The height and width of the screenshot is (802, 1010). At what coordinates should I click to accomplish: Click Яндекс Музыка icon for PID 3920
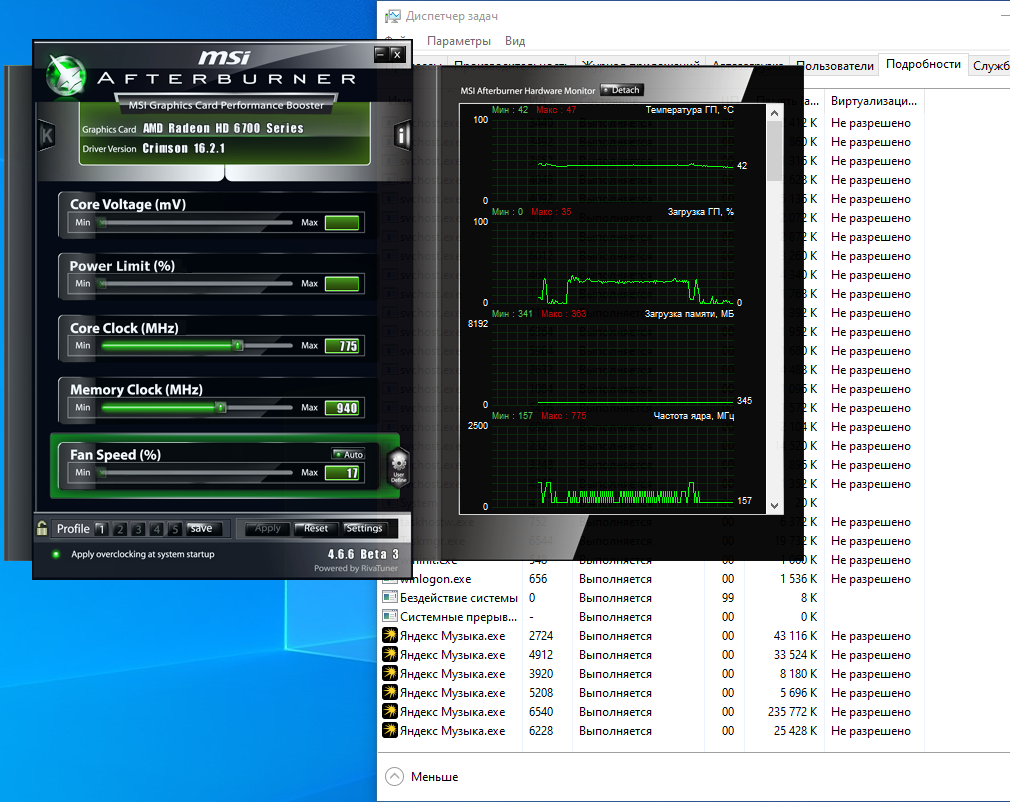(x=390, y=673)
